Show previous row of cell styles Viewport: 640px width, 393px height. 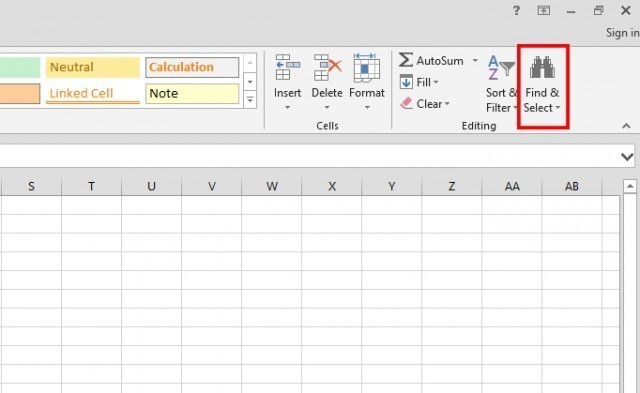[250, 63]
